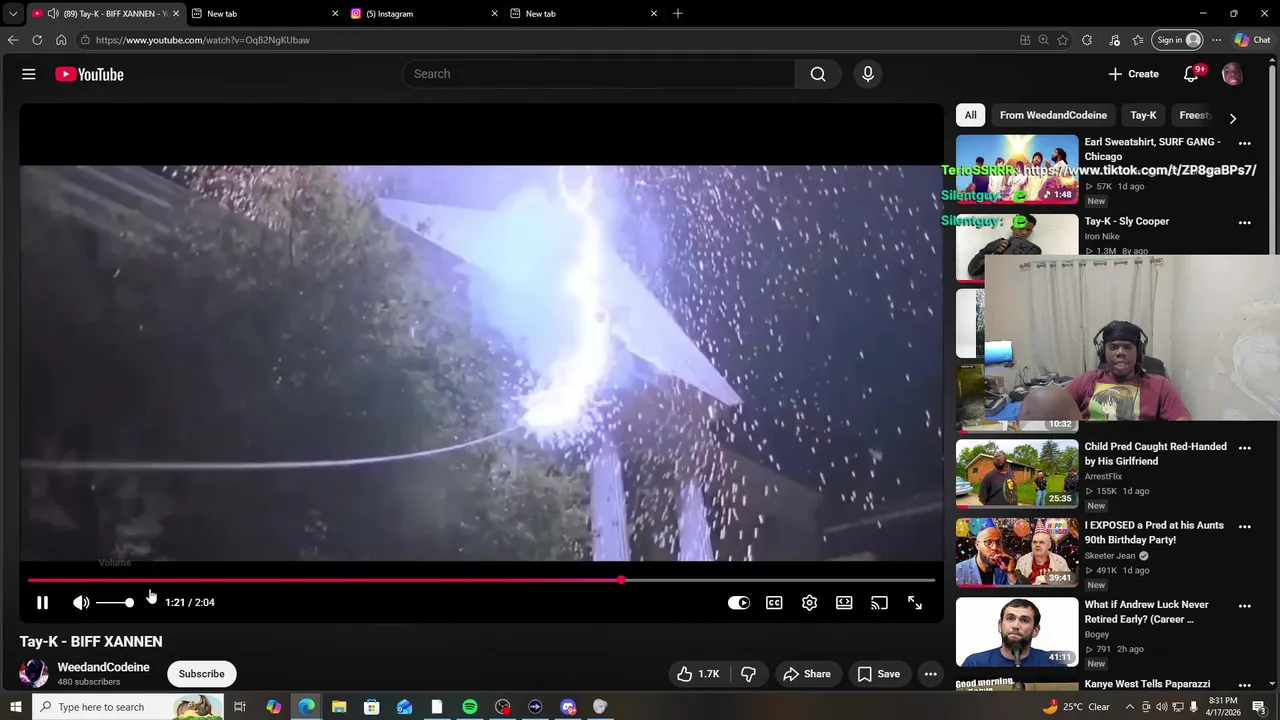The width and height of the screenshot is (1280, 720).
Task: Open the I EXPOSED a Pred thumbnail
Action: click(x=1017, y=553)
